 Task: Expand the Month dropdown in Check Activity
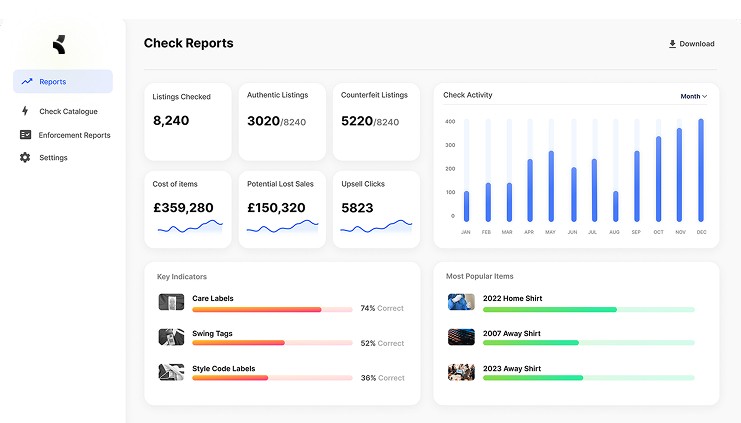pos(693,96)
